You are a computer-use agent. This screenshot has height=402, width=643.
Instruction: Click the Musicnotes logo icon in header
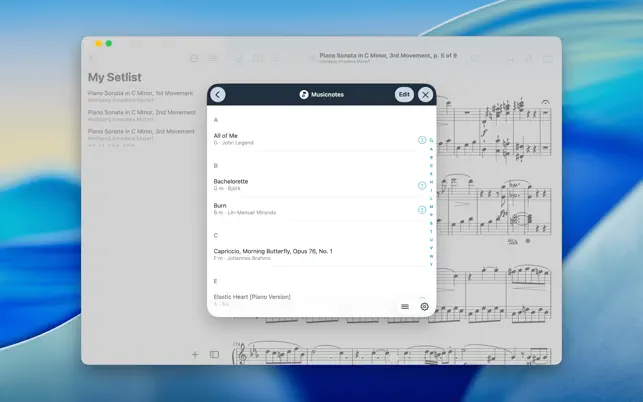click(x=304, y=94)
